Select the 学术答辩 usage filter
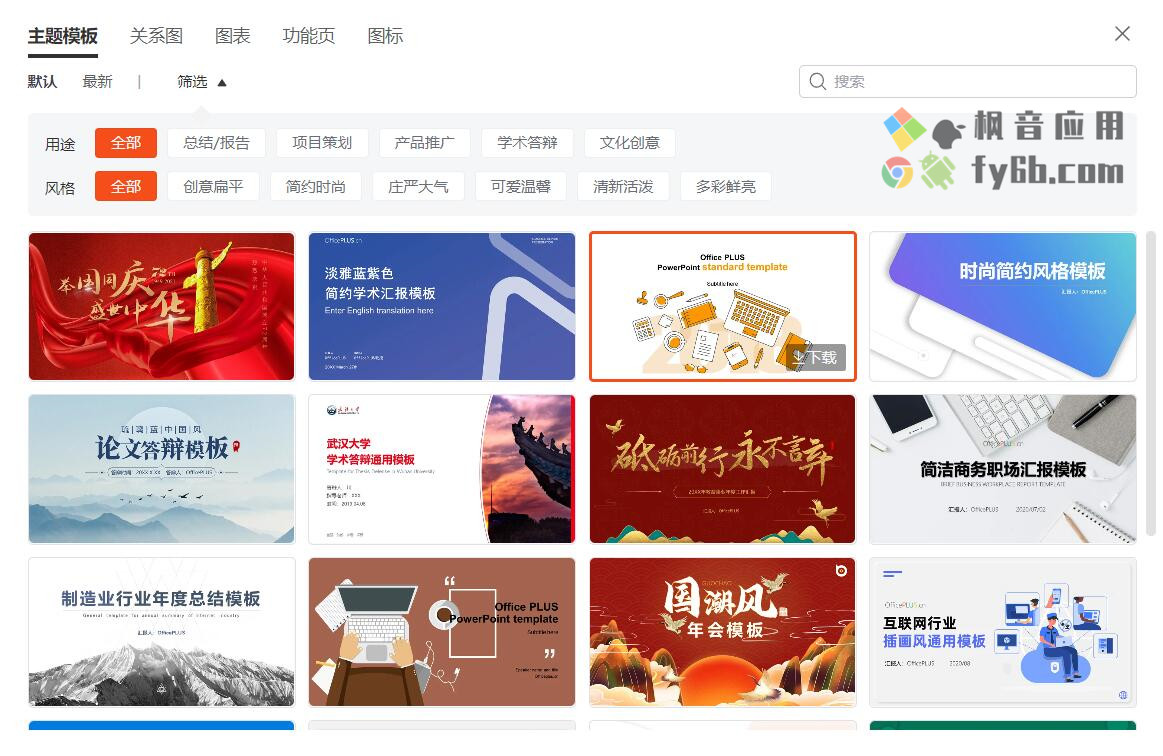 (x=527, y=142)
